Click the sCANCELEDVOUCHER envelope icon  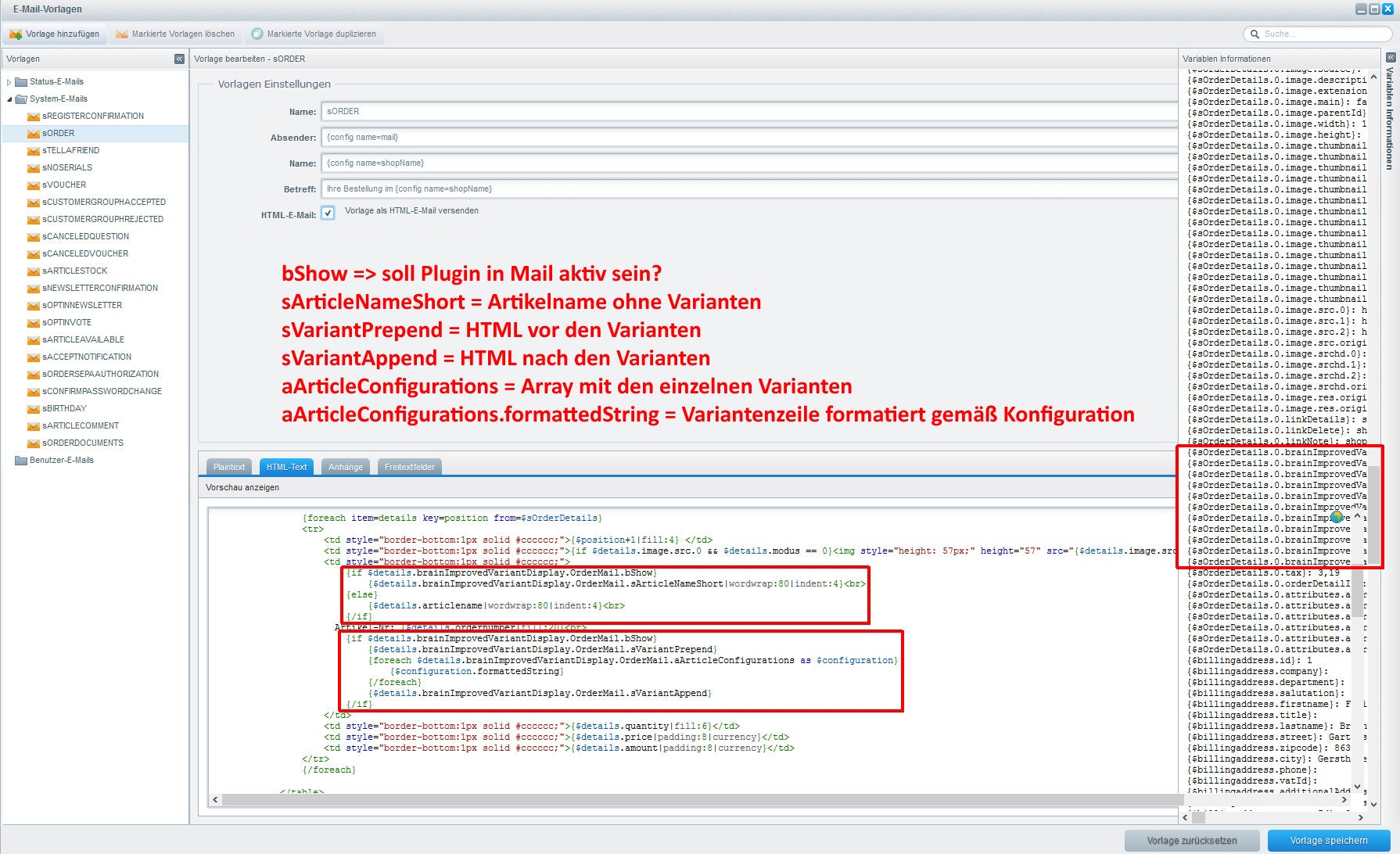point(33,253)
